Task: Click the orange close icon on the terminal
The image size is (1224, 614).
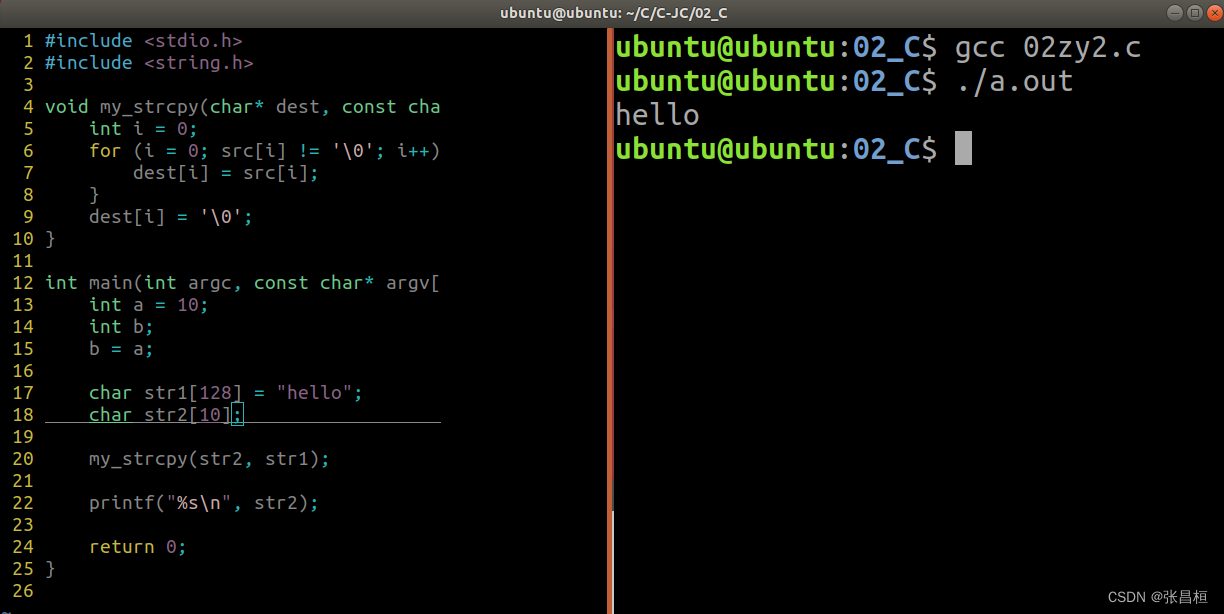Action: [x=1214, y=12]
